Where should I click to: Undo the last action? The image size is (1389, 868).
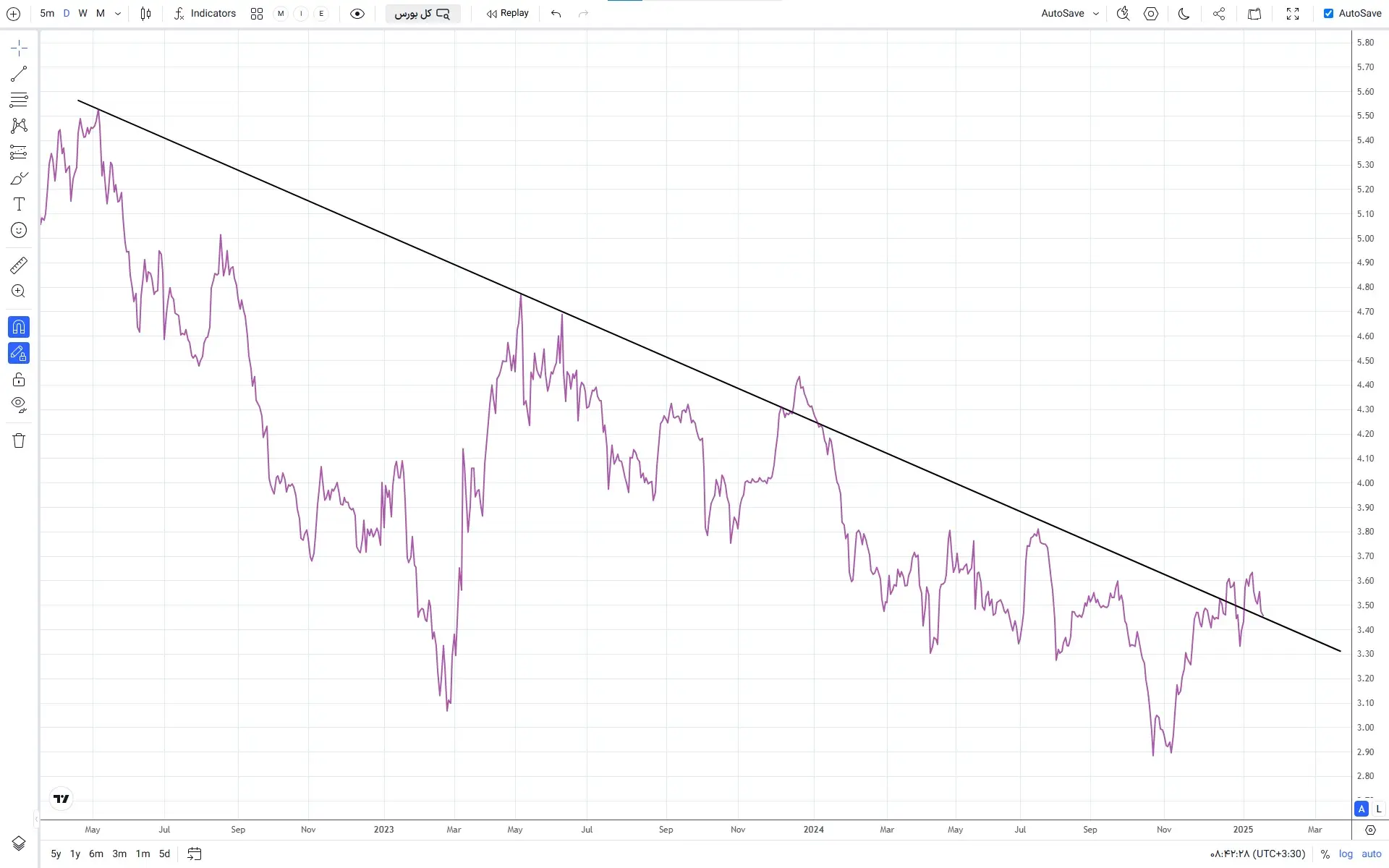click(x=556, y=14)
